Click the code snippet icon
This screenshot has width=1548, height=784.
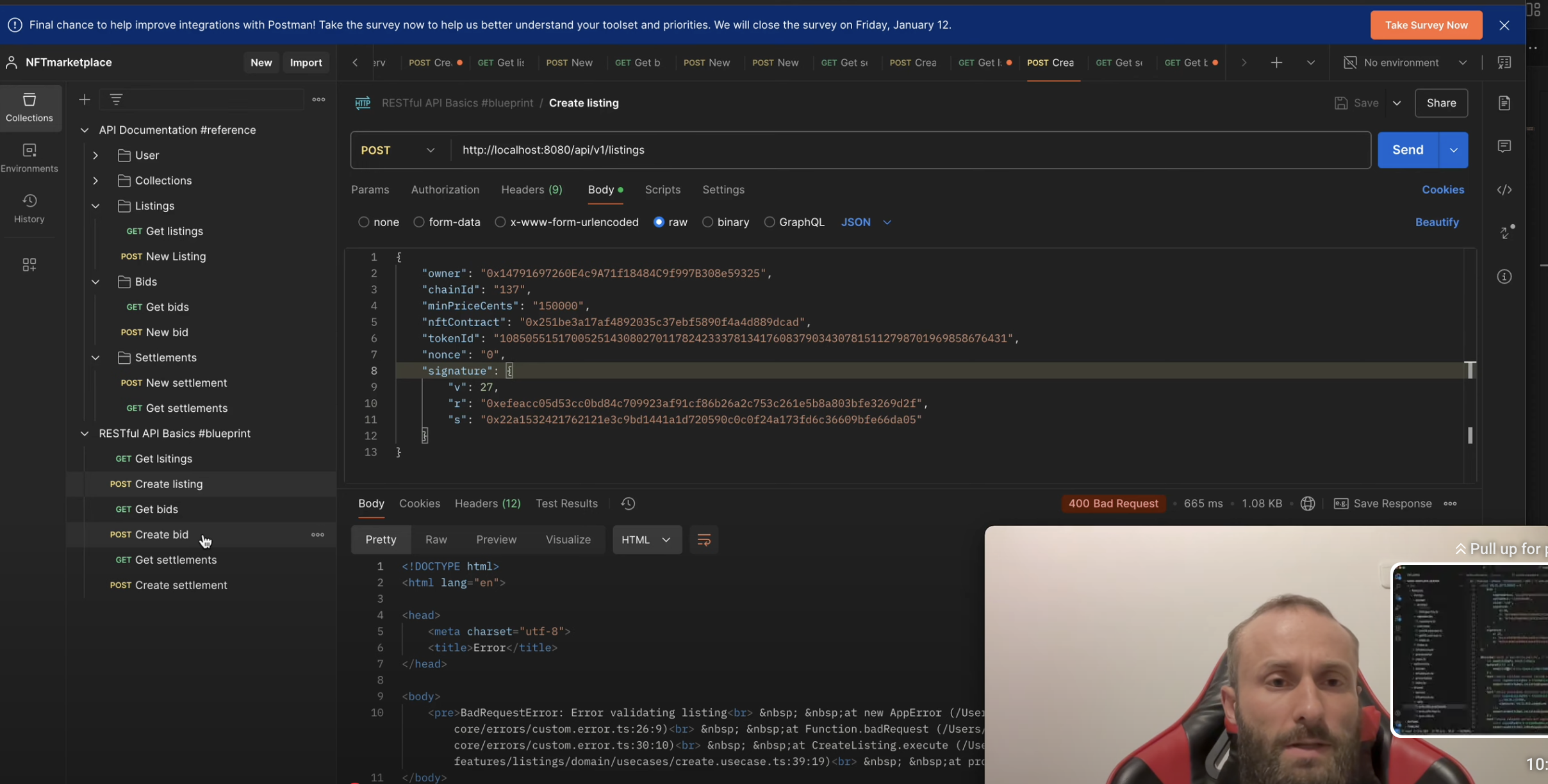pyautogui.click(x=1504, y=190)
